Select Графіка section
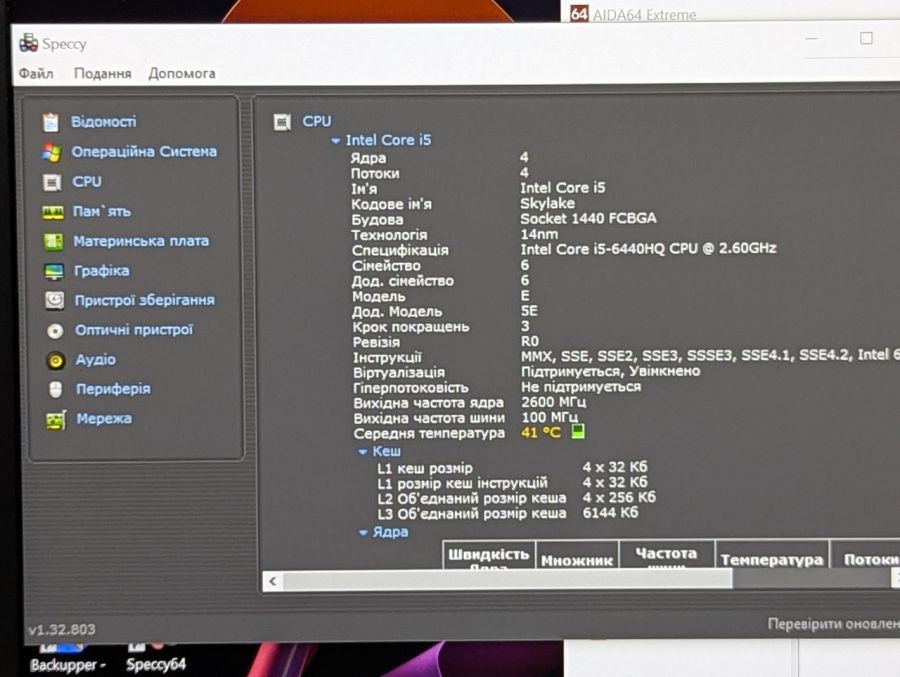 pyautogui.click(x=102, y=270)
